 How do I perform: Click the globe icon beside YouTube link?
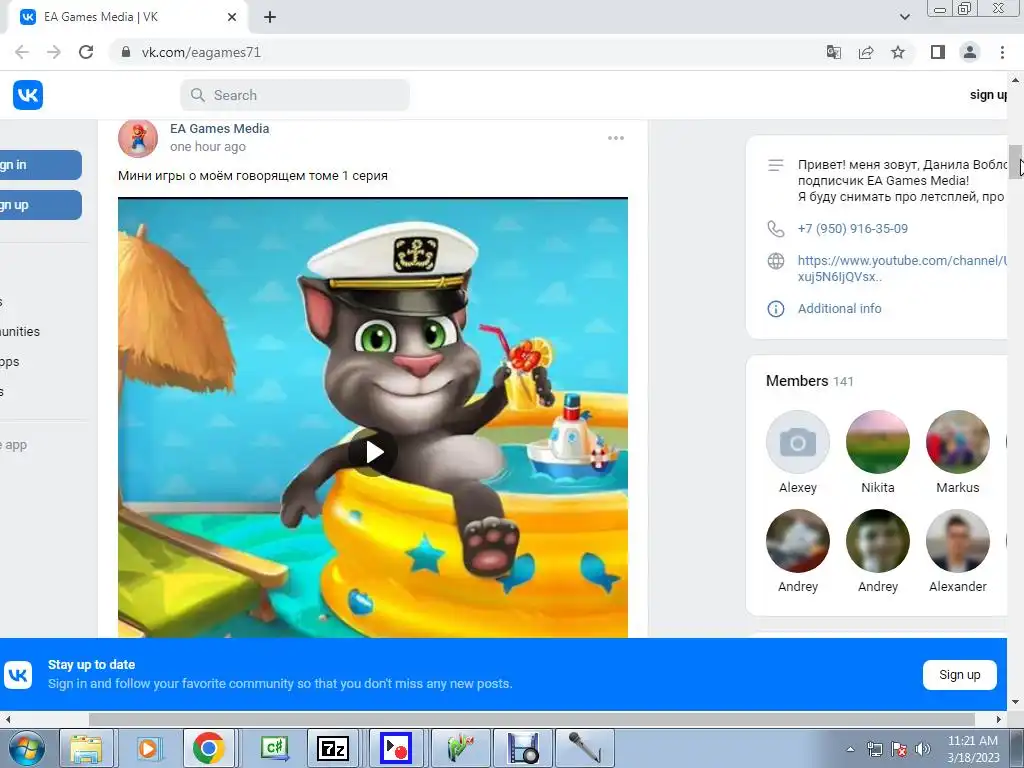(775, 261)
